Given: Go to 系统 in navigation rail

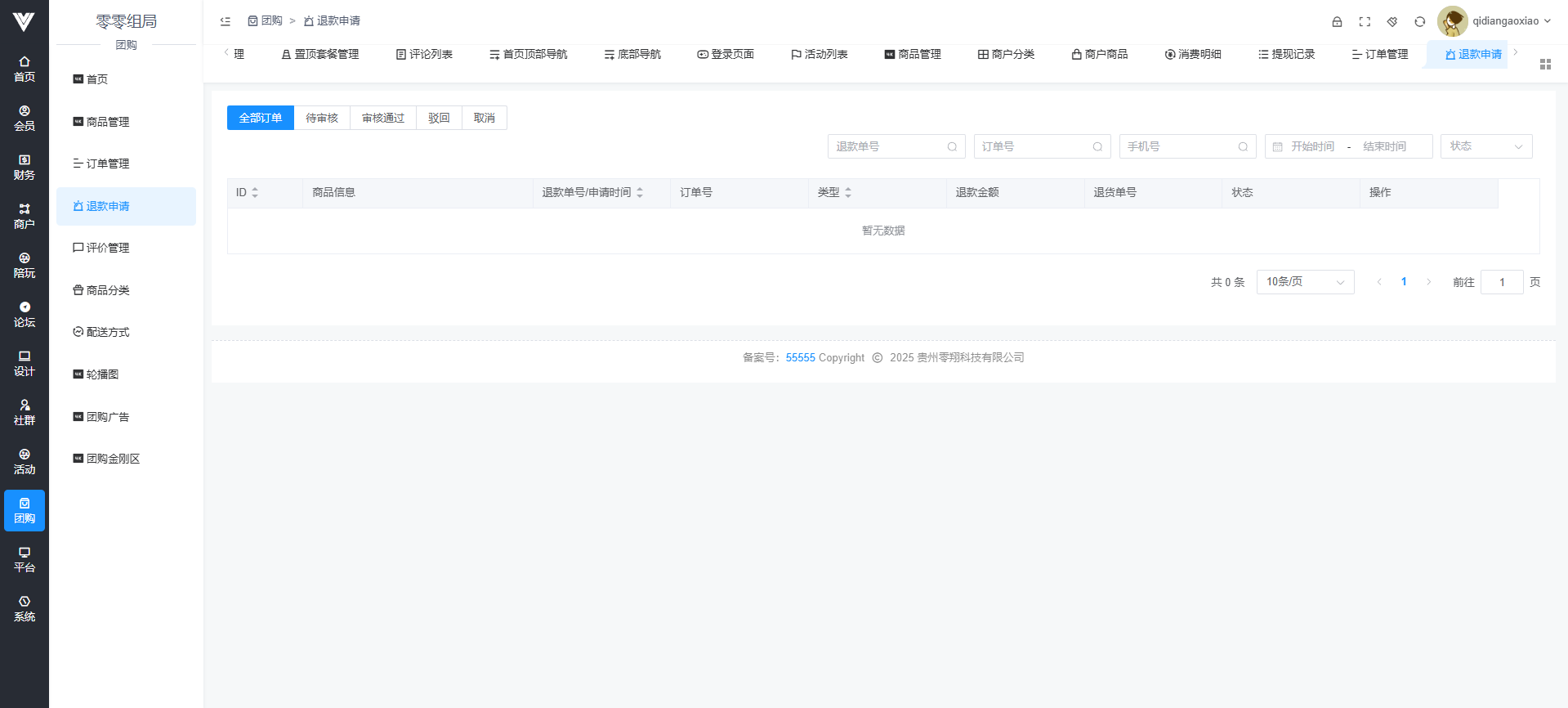Looking at the screenshot, I should pyautogui.click(x=25, y=608).
